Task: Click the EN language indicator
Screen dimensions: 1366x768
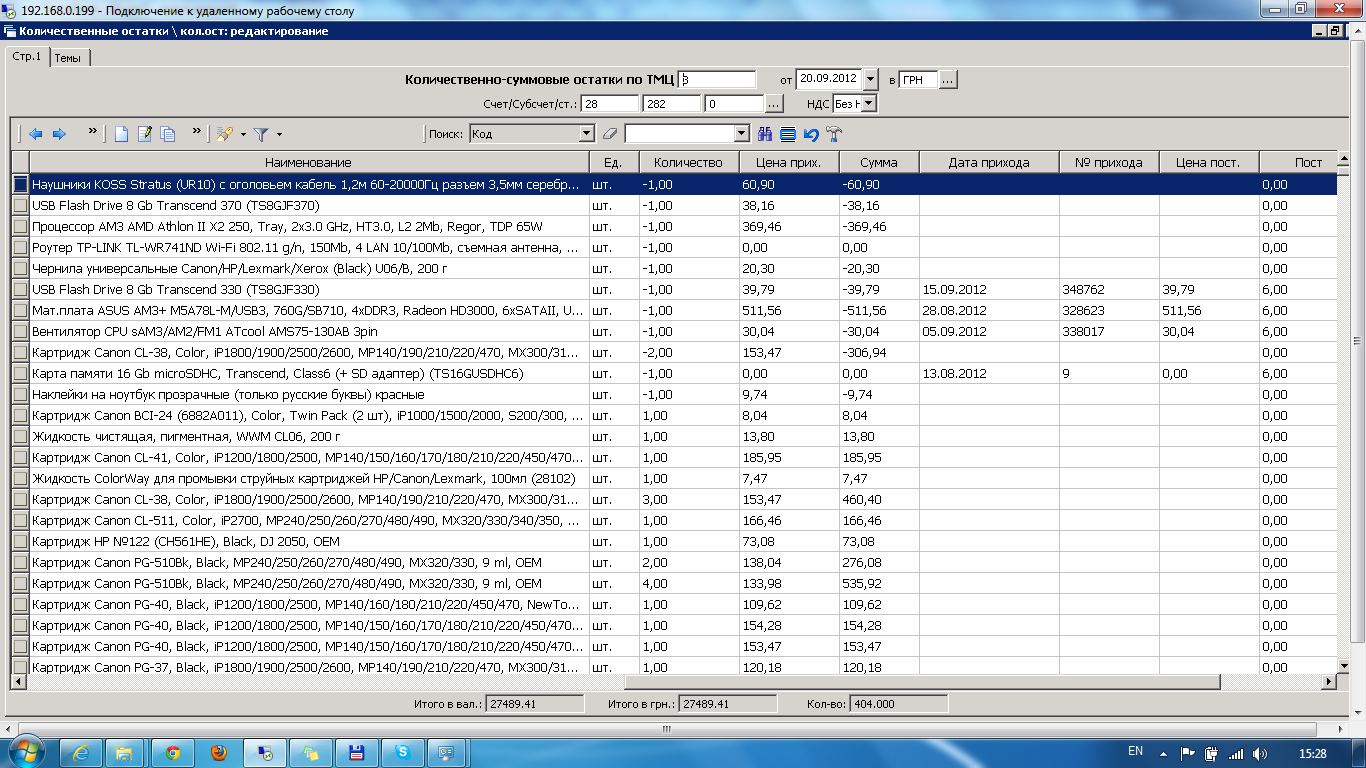Action: tap(1135, 751)
